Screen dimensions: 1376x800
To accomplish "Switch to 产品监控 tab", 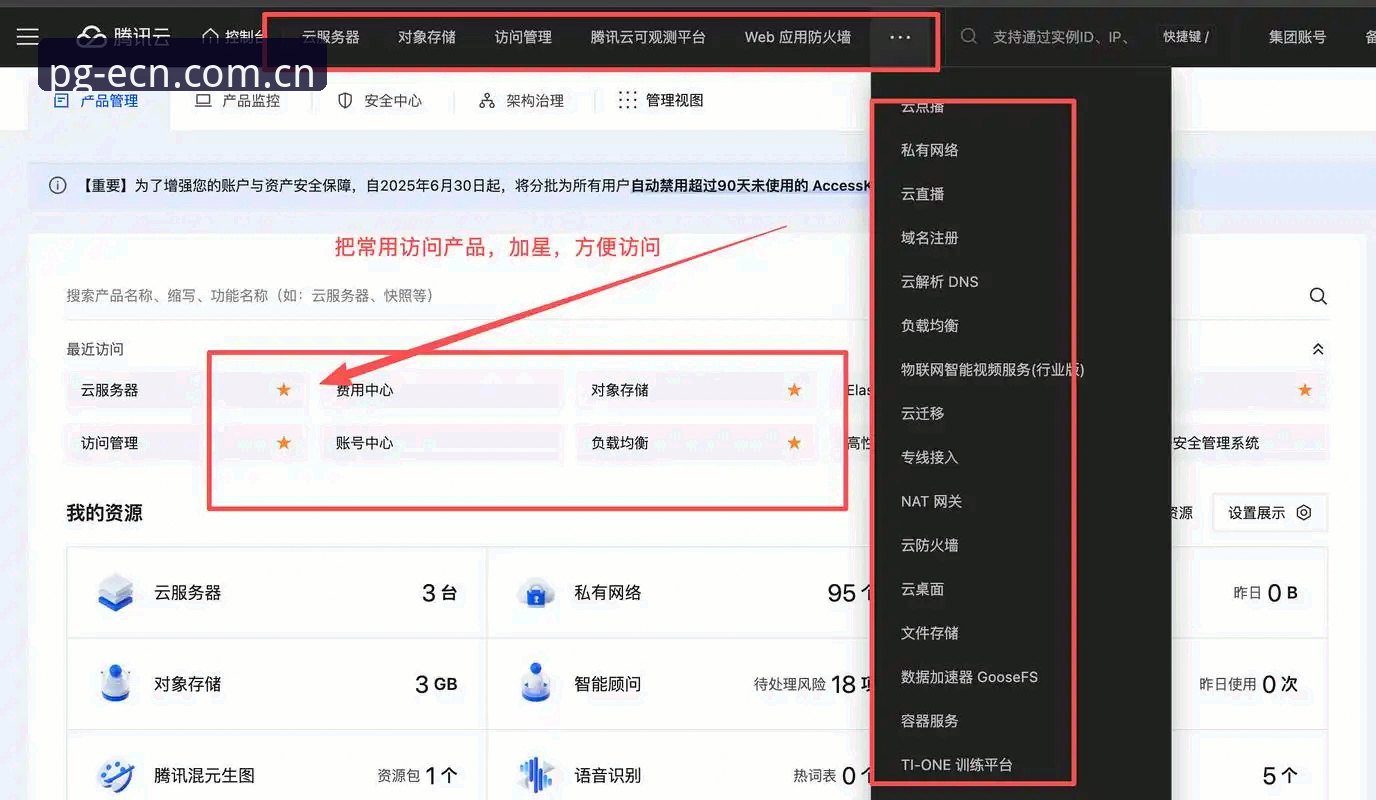I will [x=238, y=100].
